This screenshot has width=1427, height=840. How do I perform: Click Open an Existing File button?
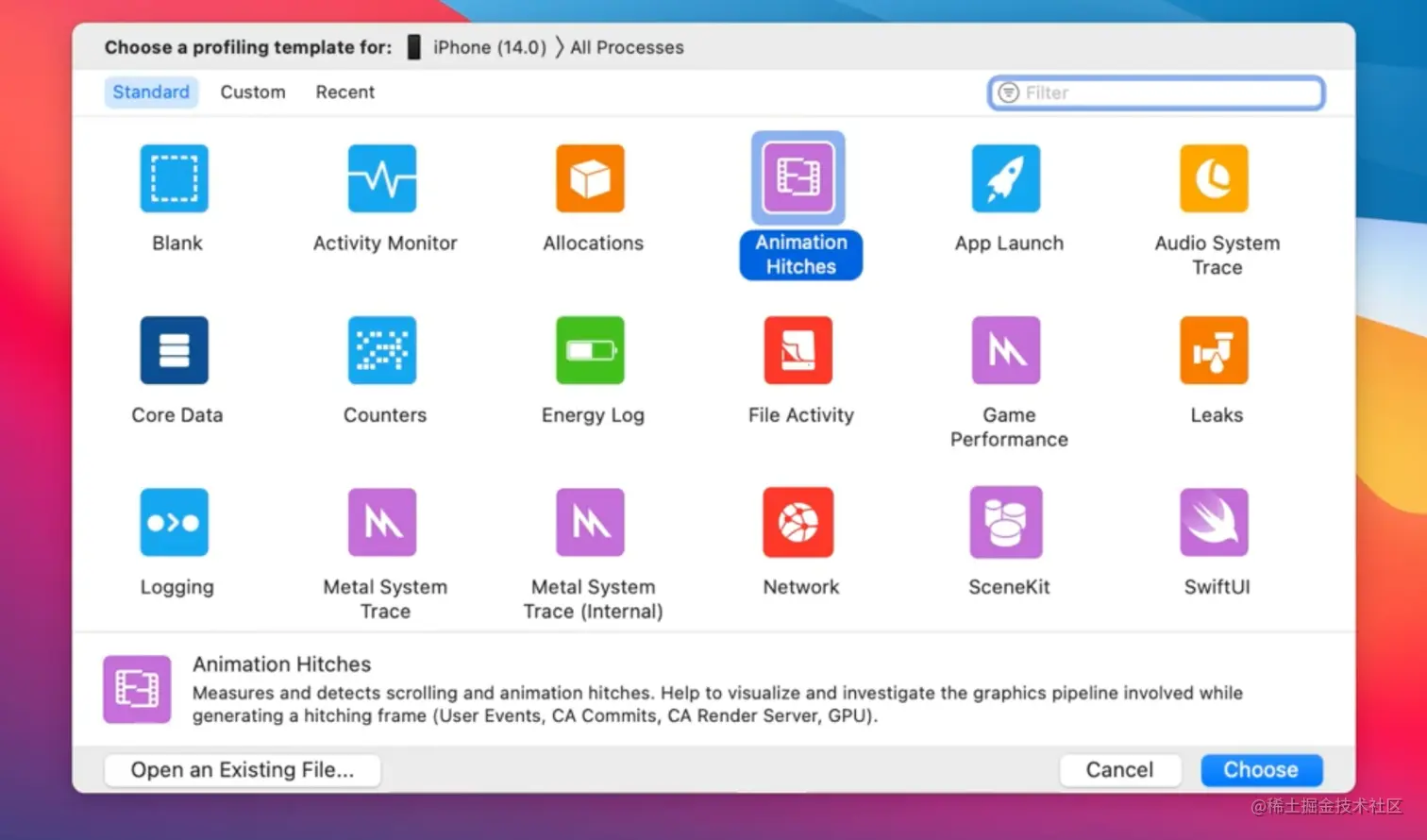[x=243, y=770]
